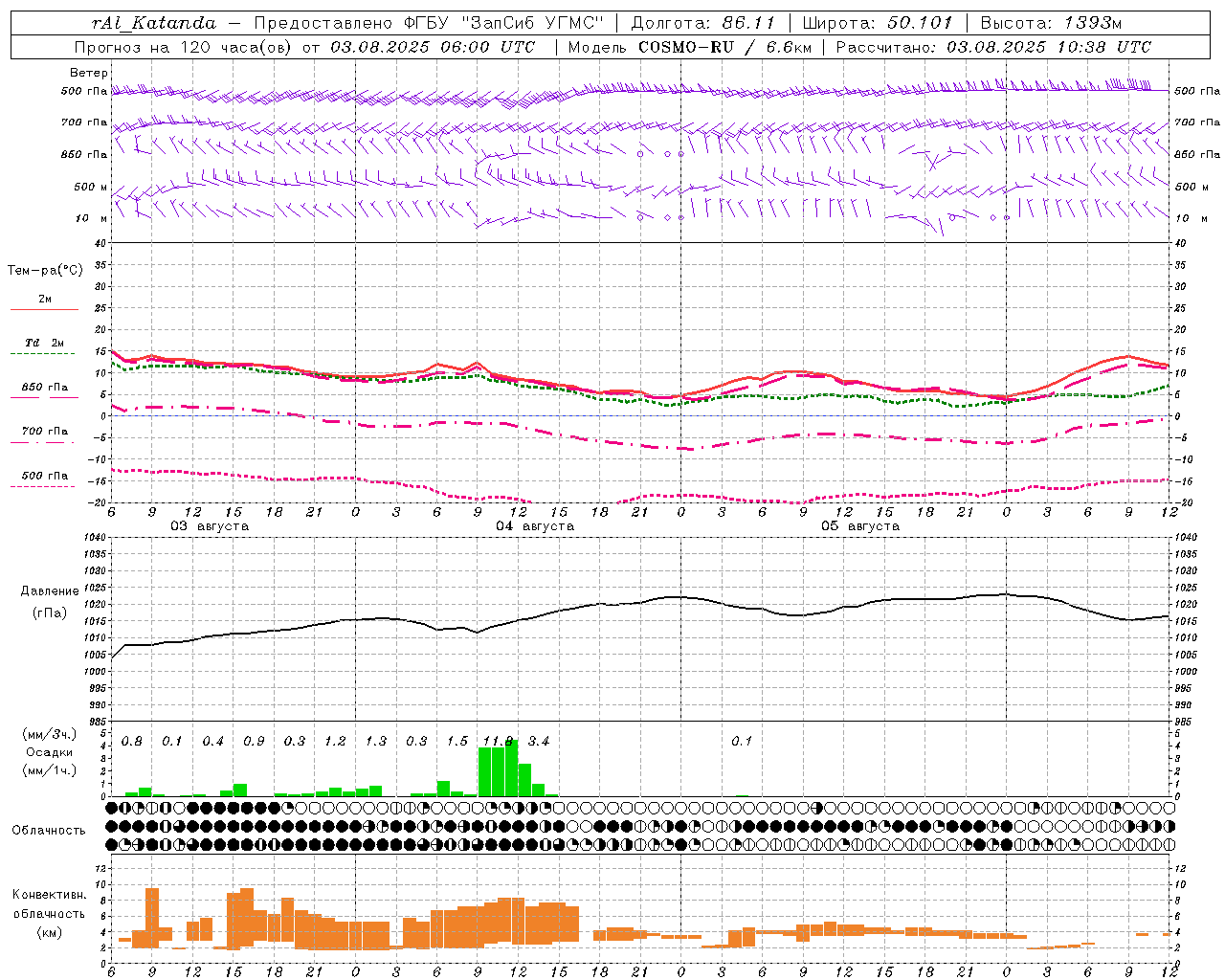1225x980 pixels.
Task: Click the precipitation value 0.8
Action: (x=132, y=742)
